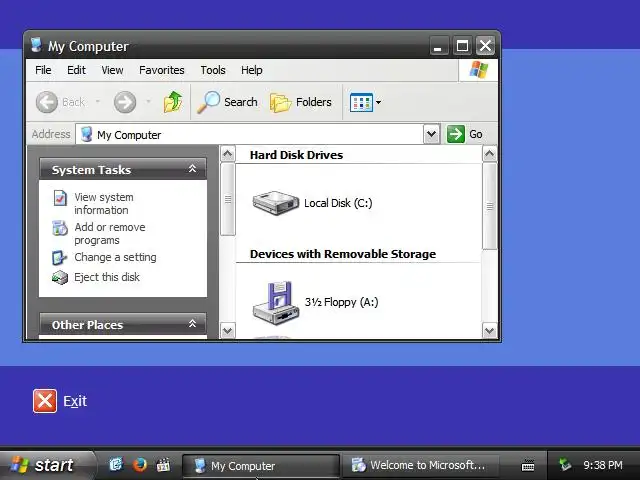Click the My Computer title bar icon
Viewport: 640px width, 480px height.
pos(36,45)
